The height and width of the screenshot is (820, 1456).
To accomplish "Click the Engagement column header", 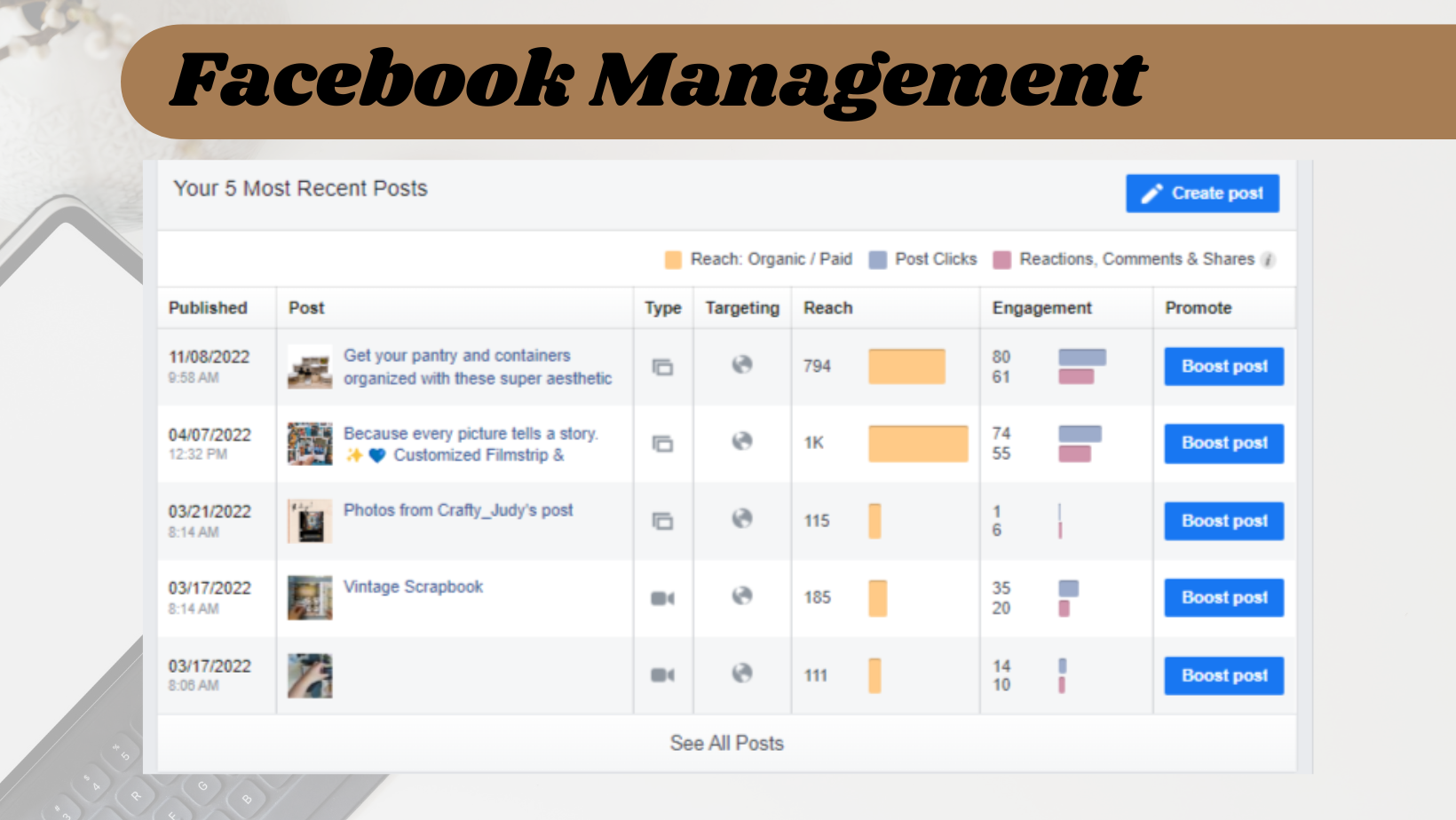I will click(x=1041, y=308).
